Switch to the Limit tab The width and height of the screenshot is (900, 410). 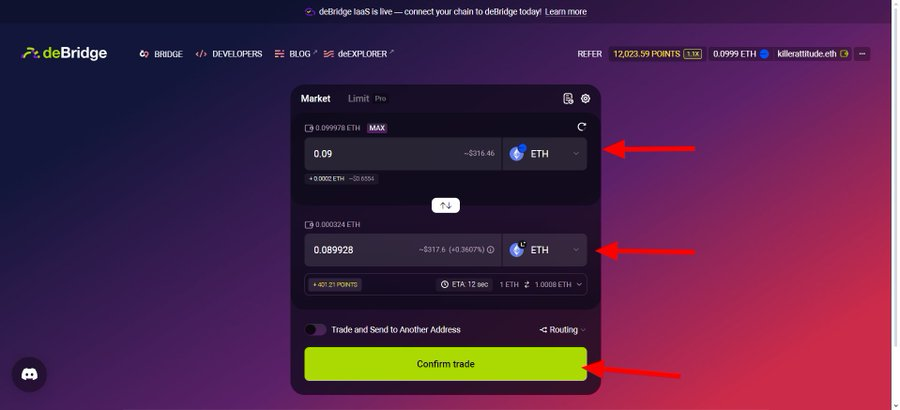(358, 98)
